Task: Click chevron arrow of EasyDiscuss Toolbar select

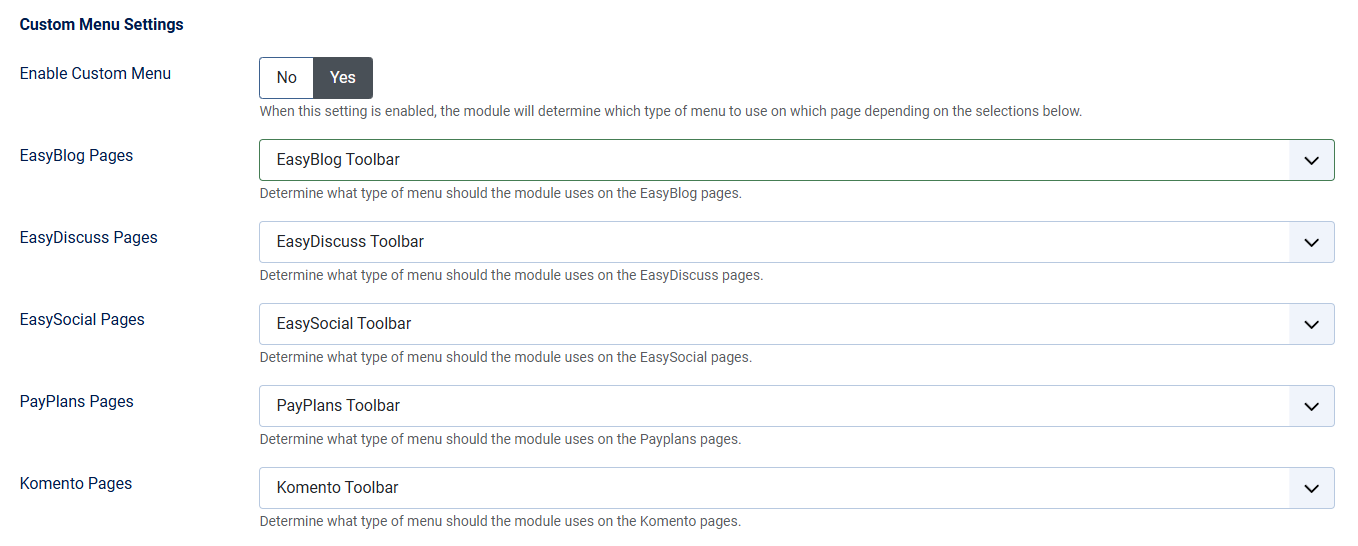Action: coord(1312,242)
